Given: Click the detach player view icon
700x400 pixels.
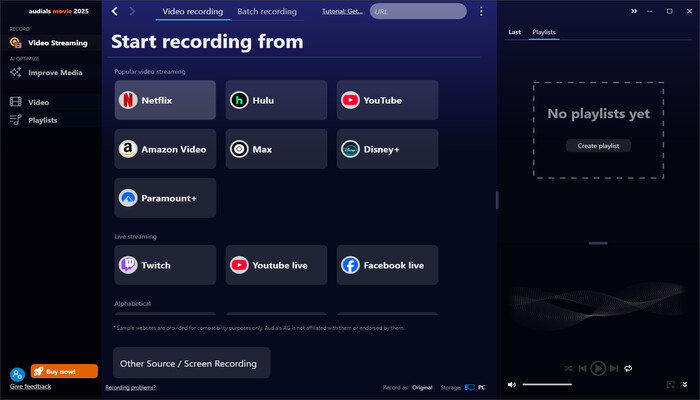Looking at the screenshot, I should (671, 384).
